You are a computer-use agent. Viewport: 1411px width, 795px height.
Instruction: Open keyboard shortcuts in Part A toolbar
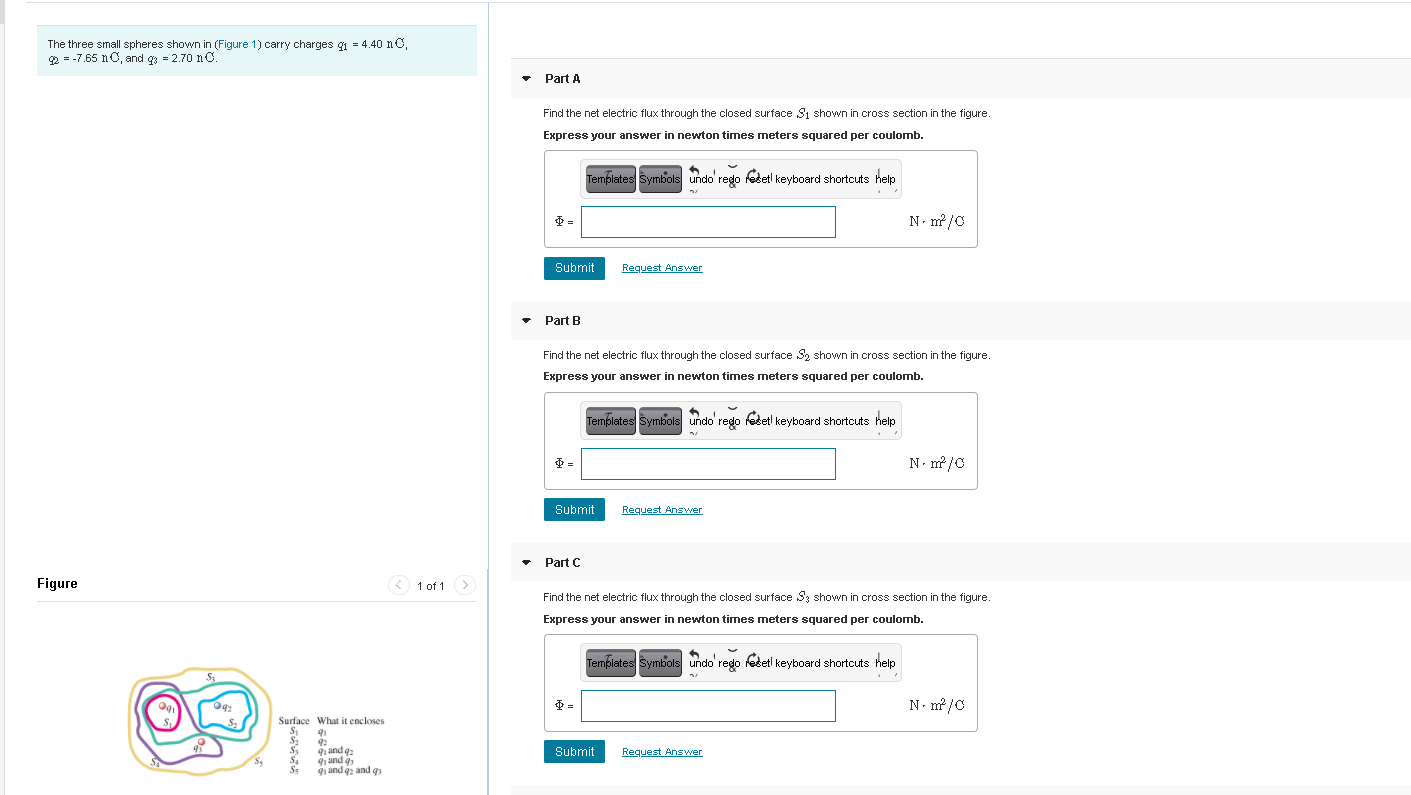click(x=822, y=179)
